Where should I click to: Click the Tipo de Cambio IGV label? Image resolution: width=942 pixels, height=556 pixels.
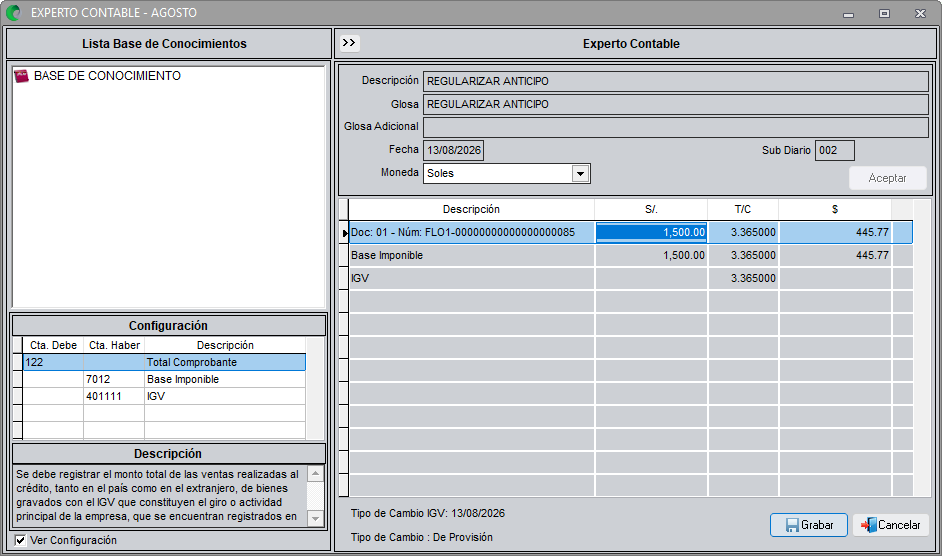pyautogui.click(x=428, y=513)
